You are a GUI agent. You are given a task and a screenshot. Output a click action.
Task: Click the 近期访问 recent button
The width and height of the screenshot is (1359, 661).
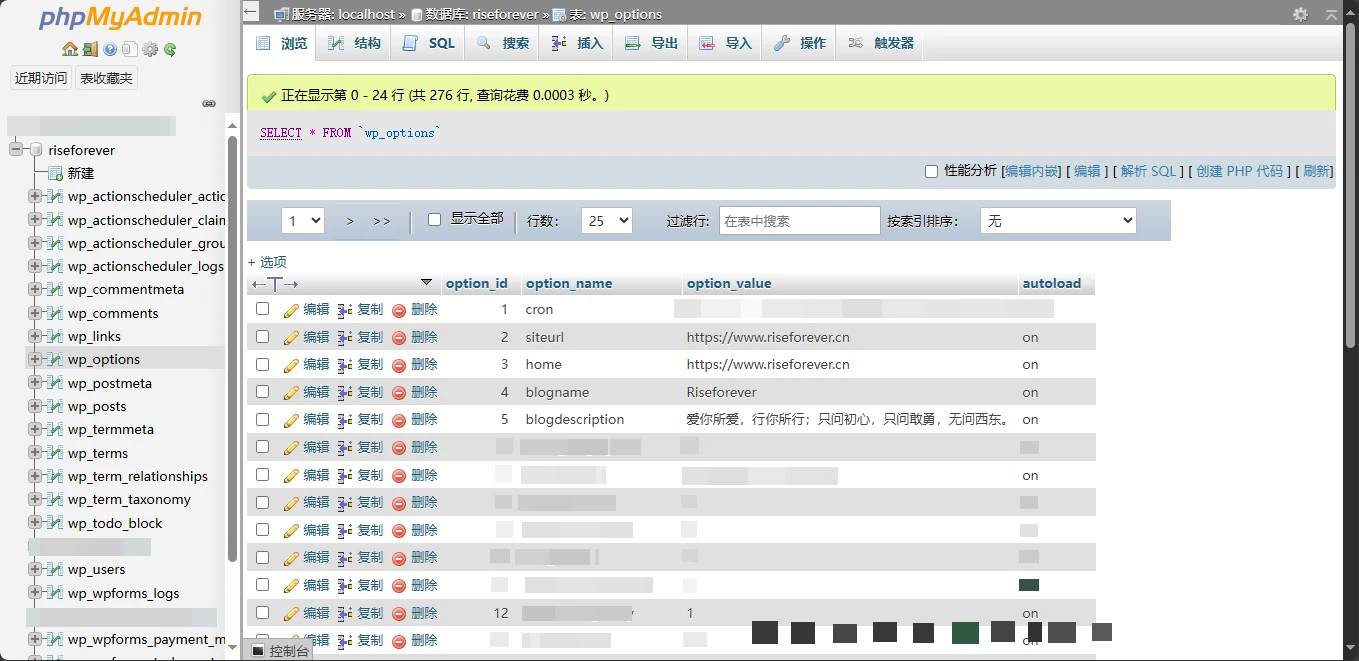coord(41,78)
